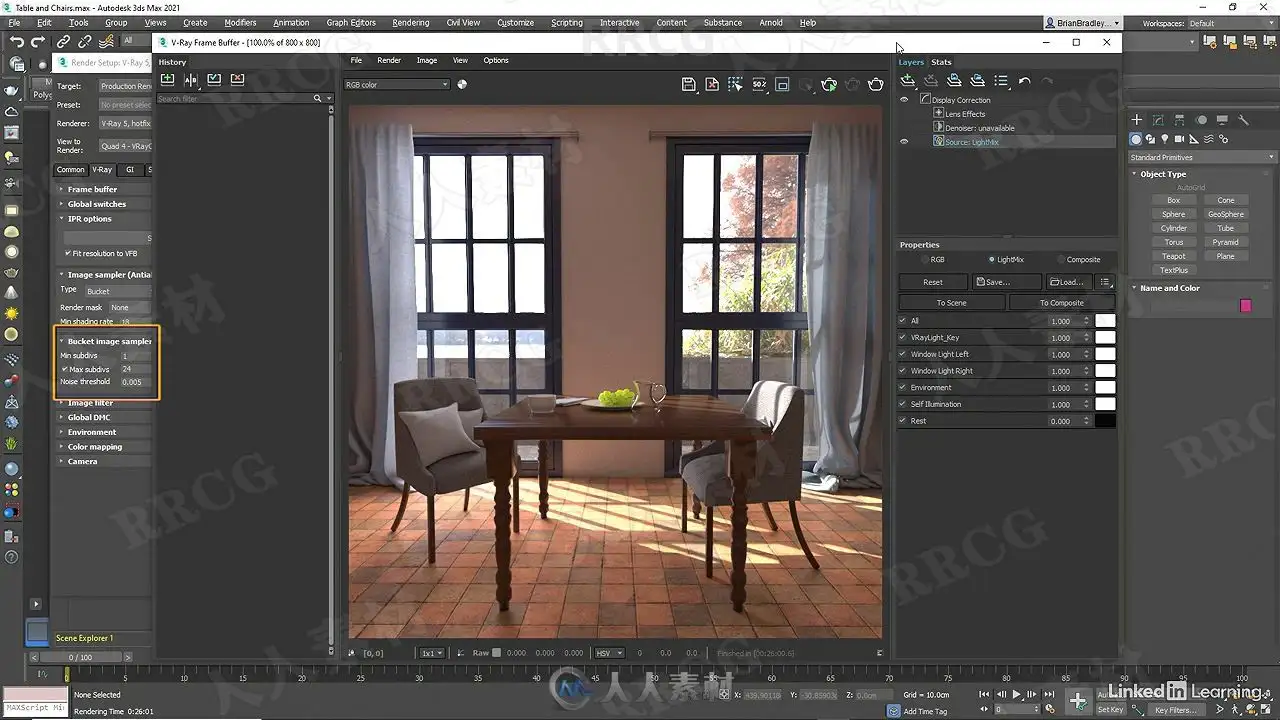Expand the Color mapping rollout

point(94,447)
